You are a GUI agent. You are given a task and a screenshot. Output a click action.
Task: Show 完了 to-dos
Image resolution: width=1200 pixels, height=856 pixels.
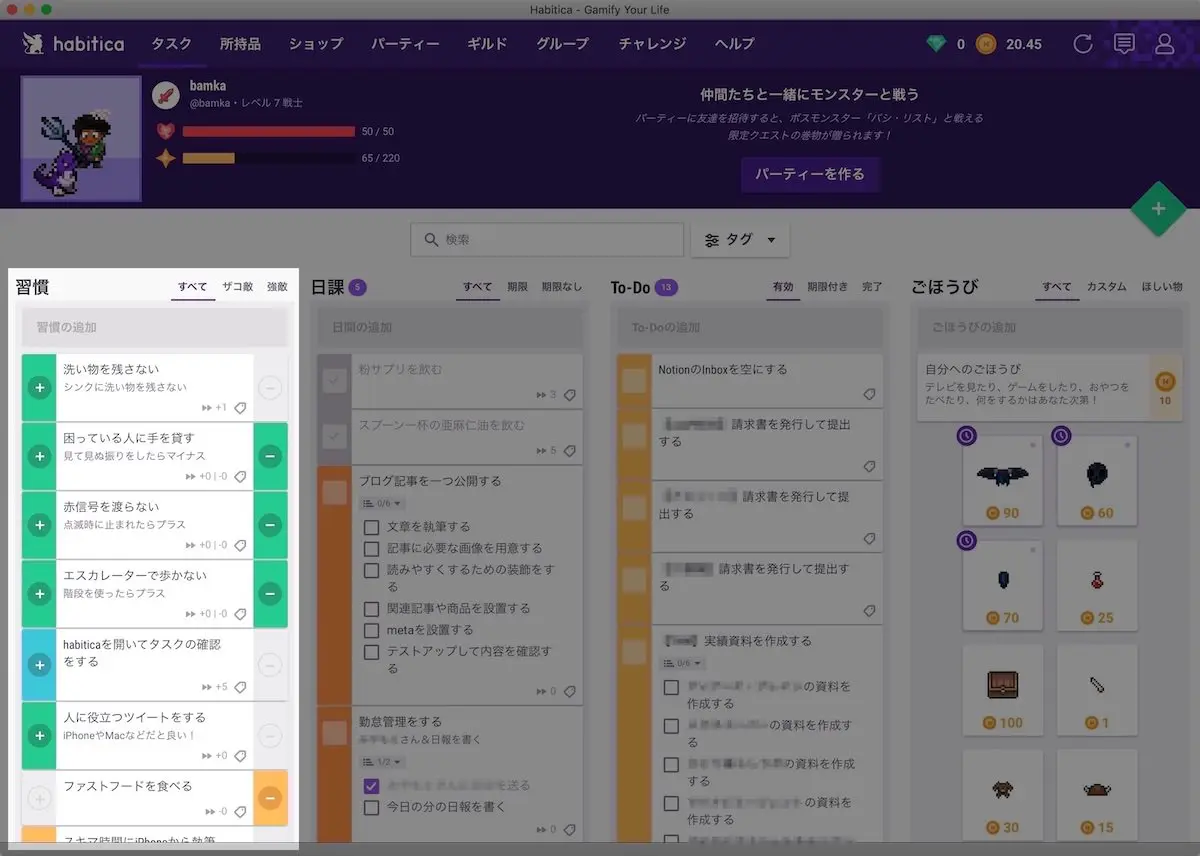click(872, 287)
